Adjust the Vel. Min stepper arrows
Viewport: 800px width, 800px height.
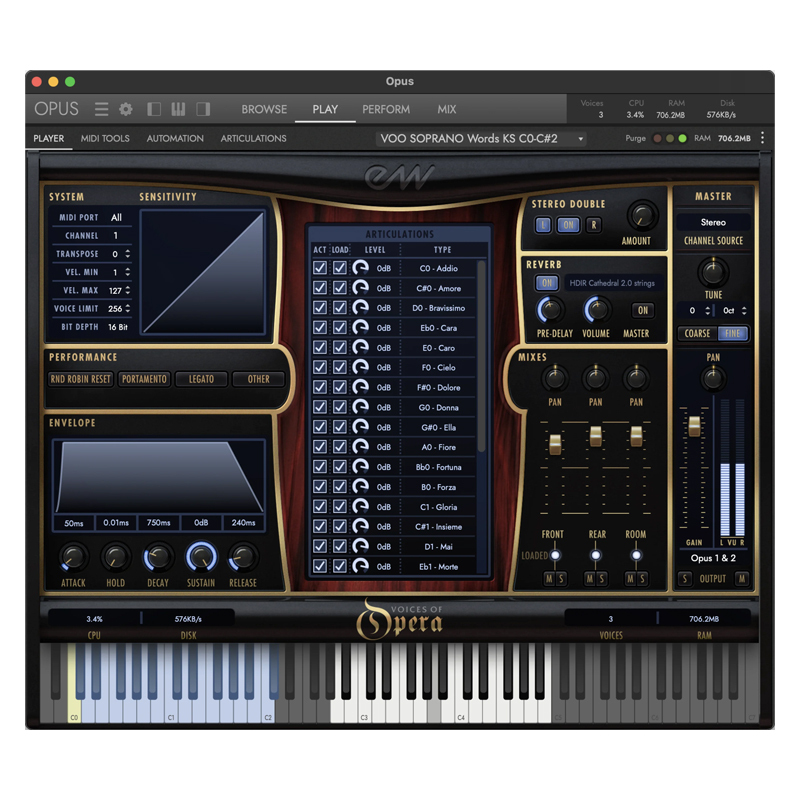[128, 272]
